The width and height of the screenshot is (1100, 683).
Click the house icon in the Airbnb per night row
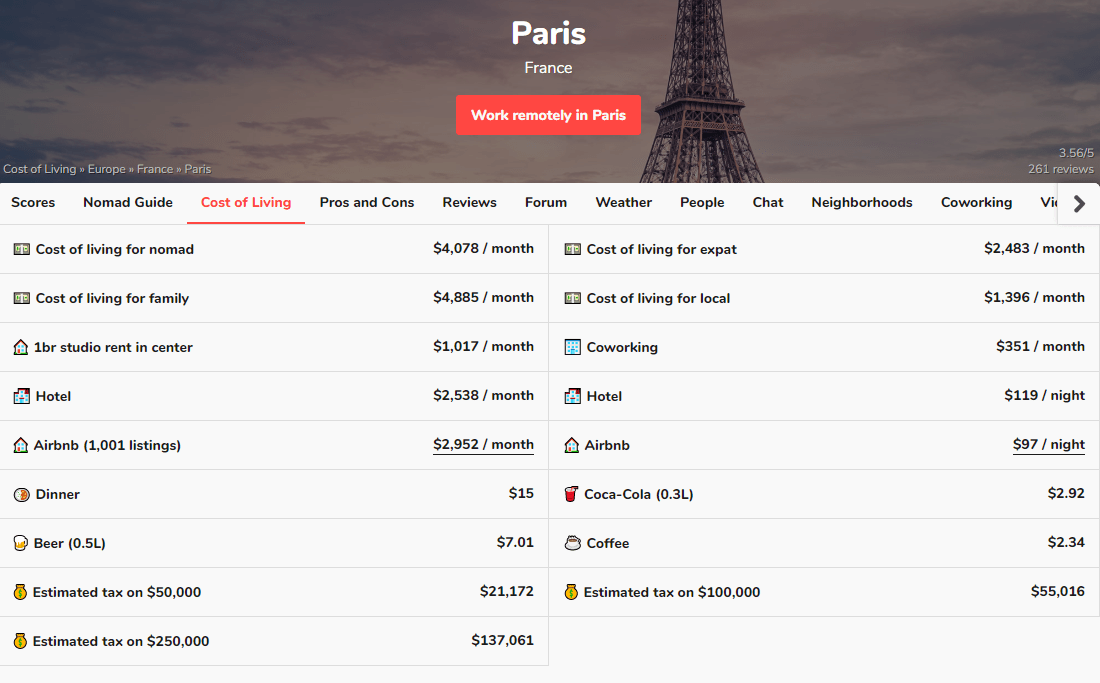(x=572, y=445)
